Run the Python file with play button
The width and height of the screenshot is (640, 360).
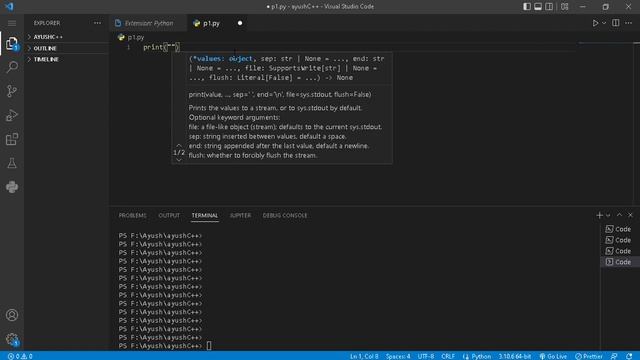tap(595, 23)
